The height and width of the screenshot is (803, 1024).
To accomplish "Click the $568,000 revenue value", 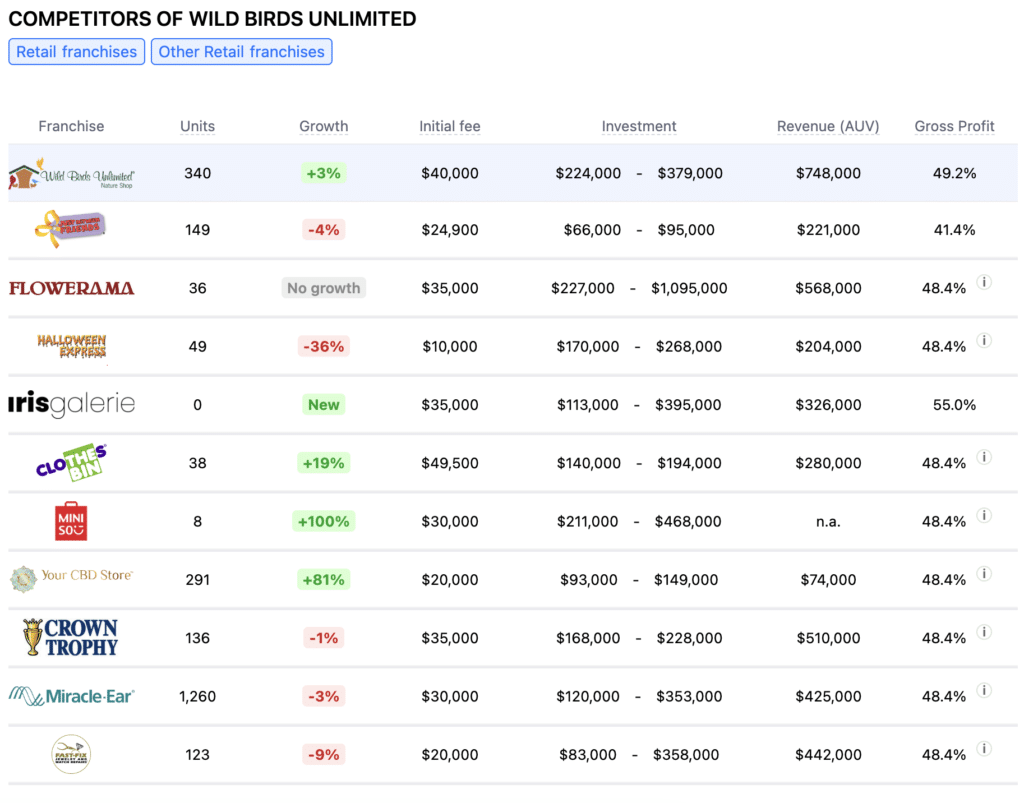I will (828, 288).
